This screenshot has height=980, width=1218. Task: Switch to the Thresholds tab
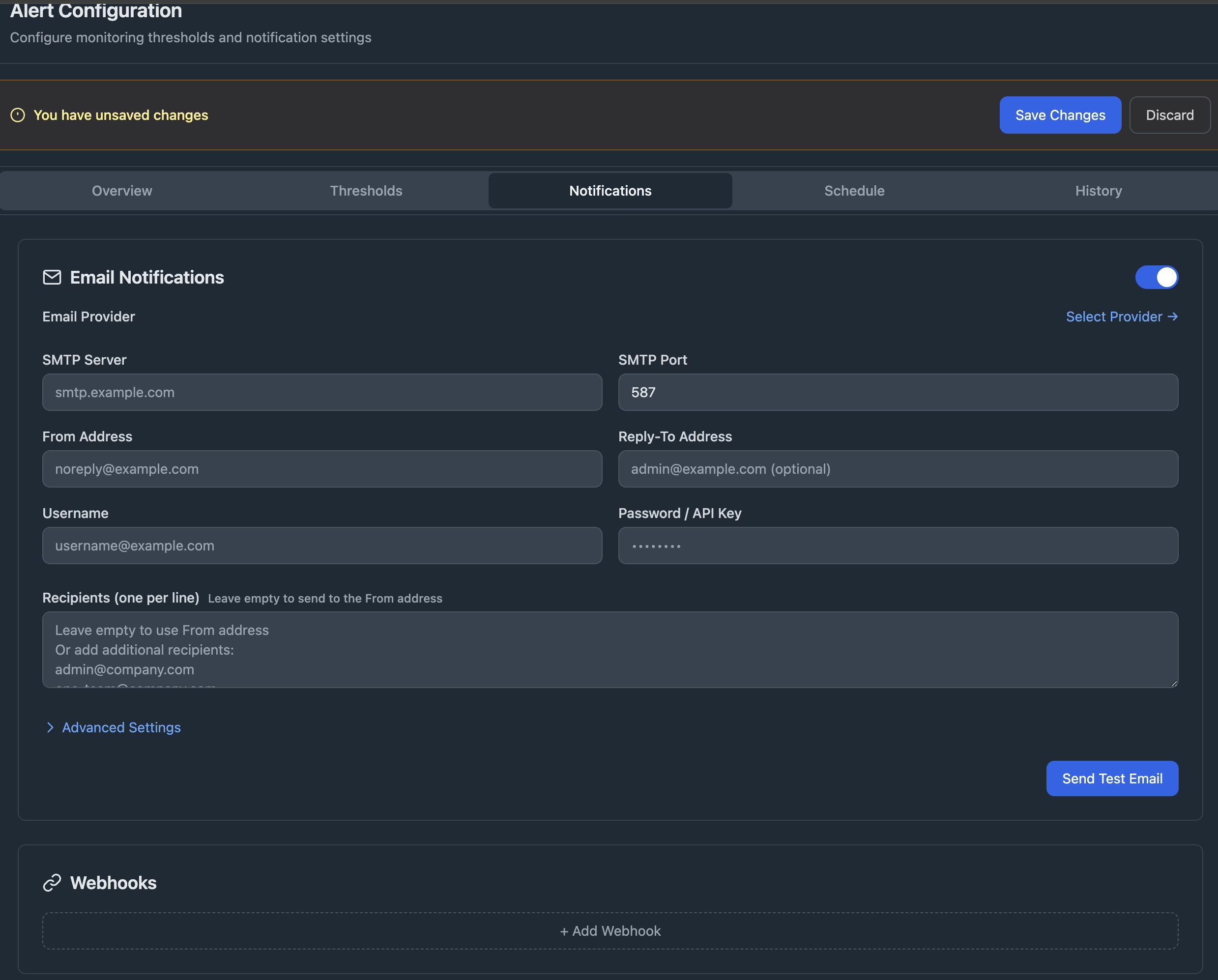point(366,191)
